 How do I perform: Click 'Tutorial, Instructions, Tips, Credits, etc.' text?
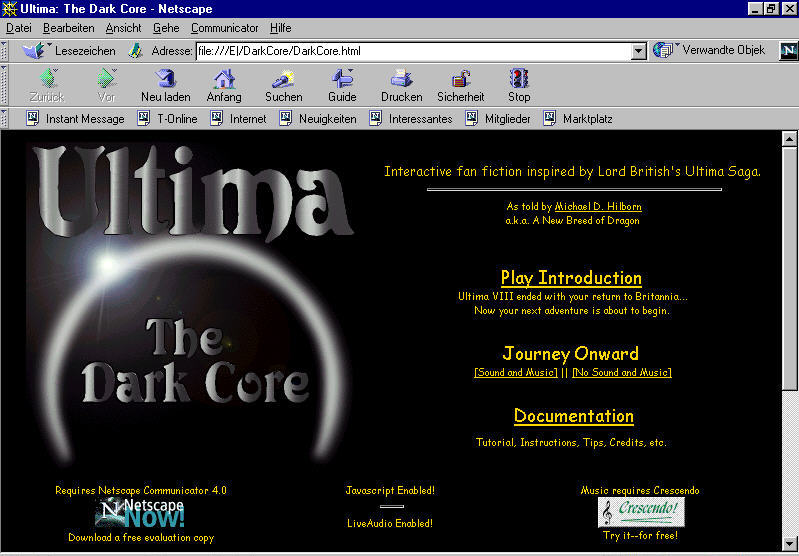point(571,442)
